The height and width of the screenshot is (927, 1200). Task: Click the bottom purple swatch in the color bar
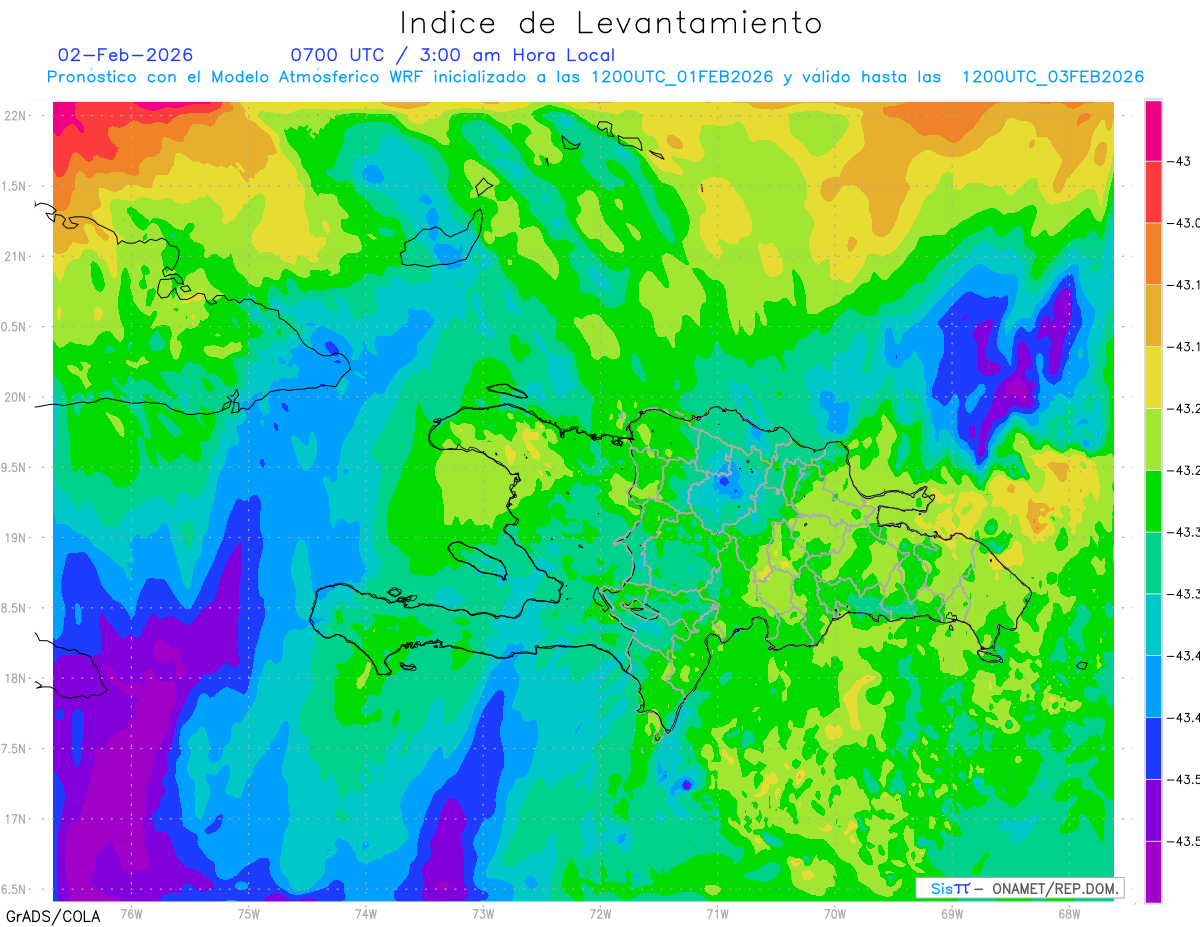pyautogui.click(x=1153, y=871)
